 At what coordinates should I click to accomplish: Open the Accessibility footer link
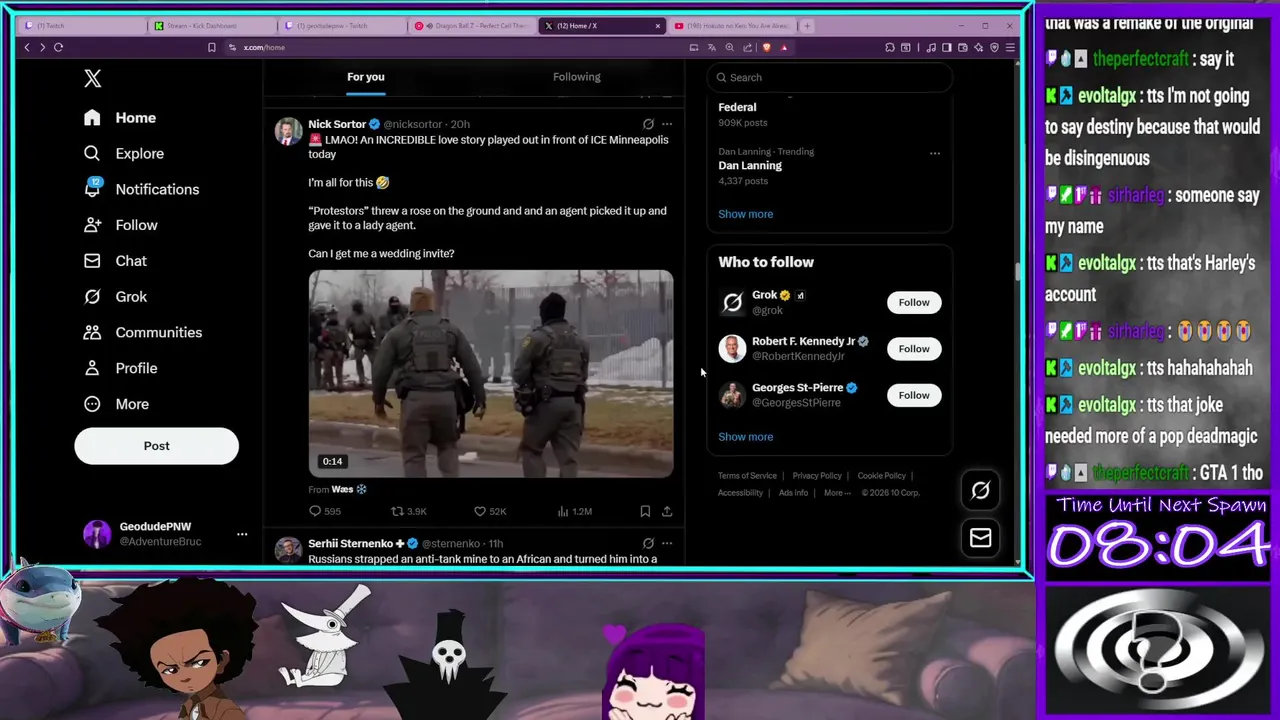click(740, 493)
